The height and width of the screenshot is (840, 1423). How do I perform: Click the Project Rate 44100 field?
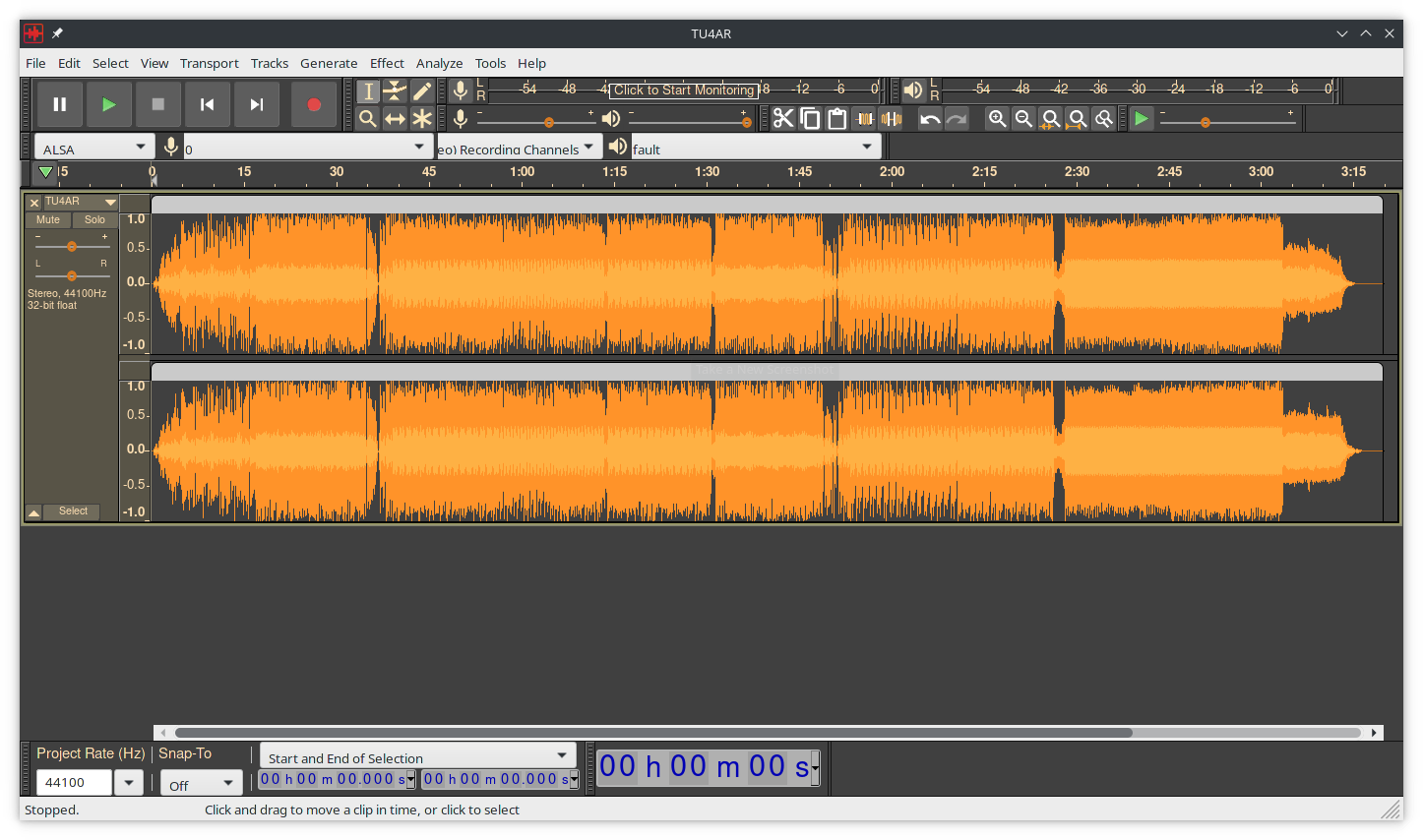[x=74, y=783]
